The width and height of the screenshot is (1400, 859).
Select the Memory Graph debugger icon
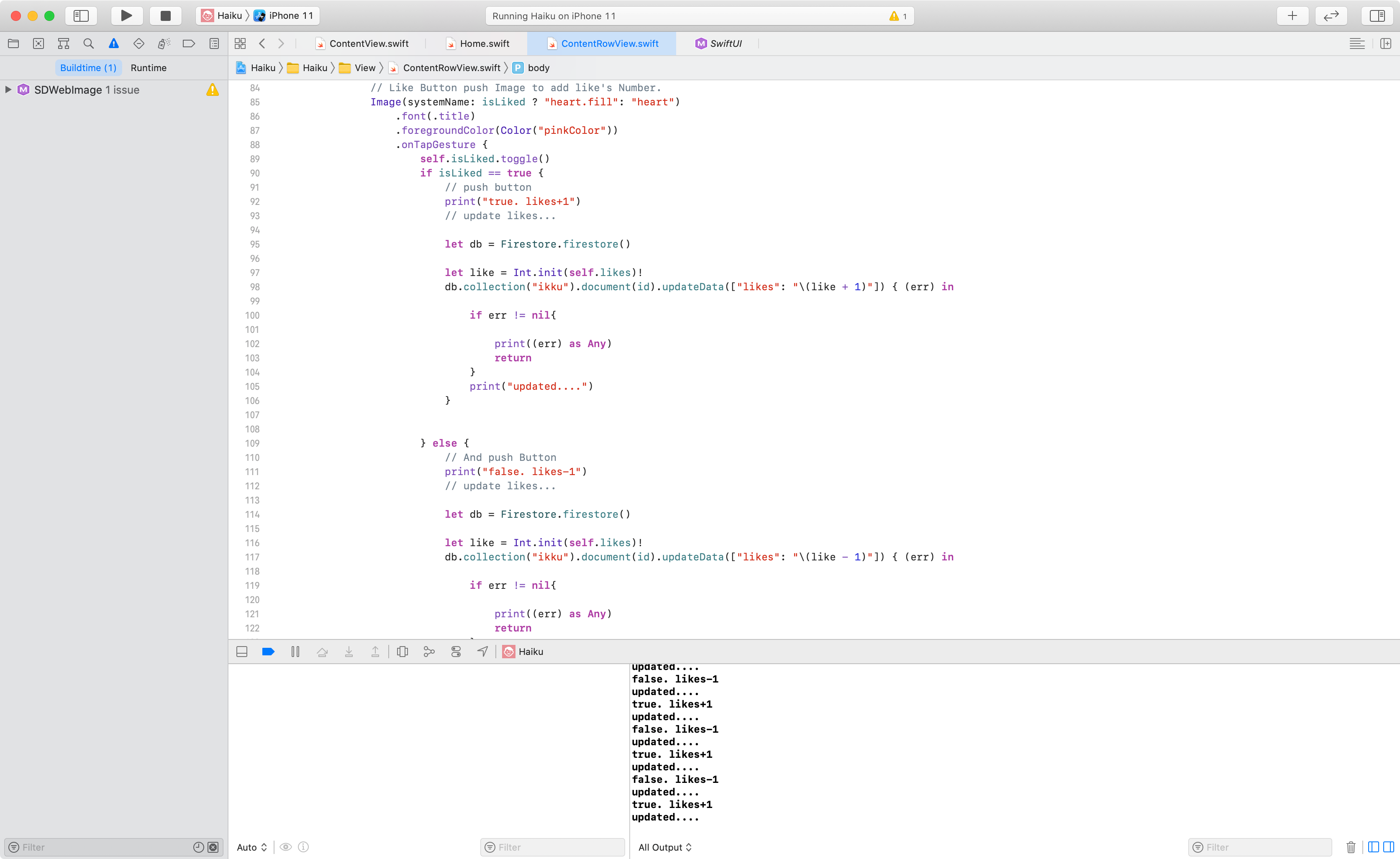(429, 652)
